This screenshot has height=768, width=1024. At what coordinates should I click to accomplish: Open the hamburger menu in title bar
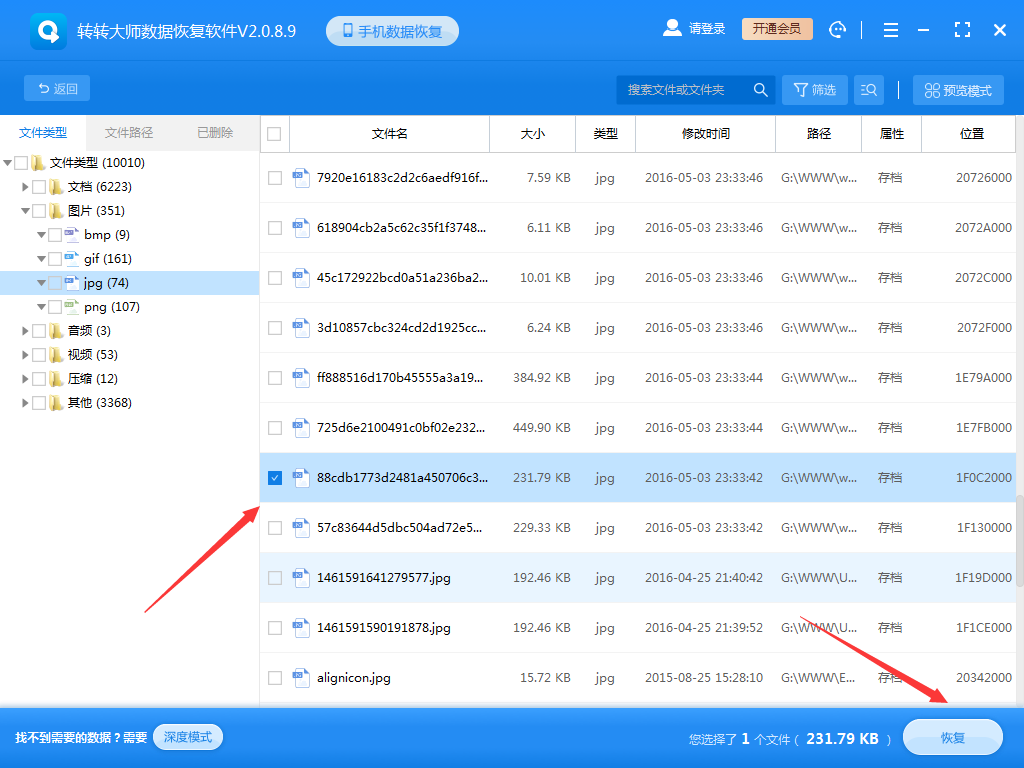(x=890, y=30)
